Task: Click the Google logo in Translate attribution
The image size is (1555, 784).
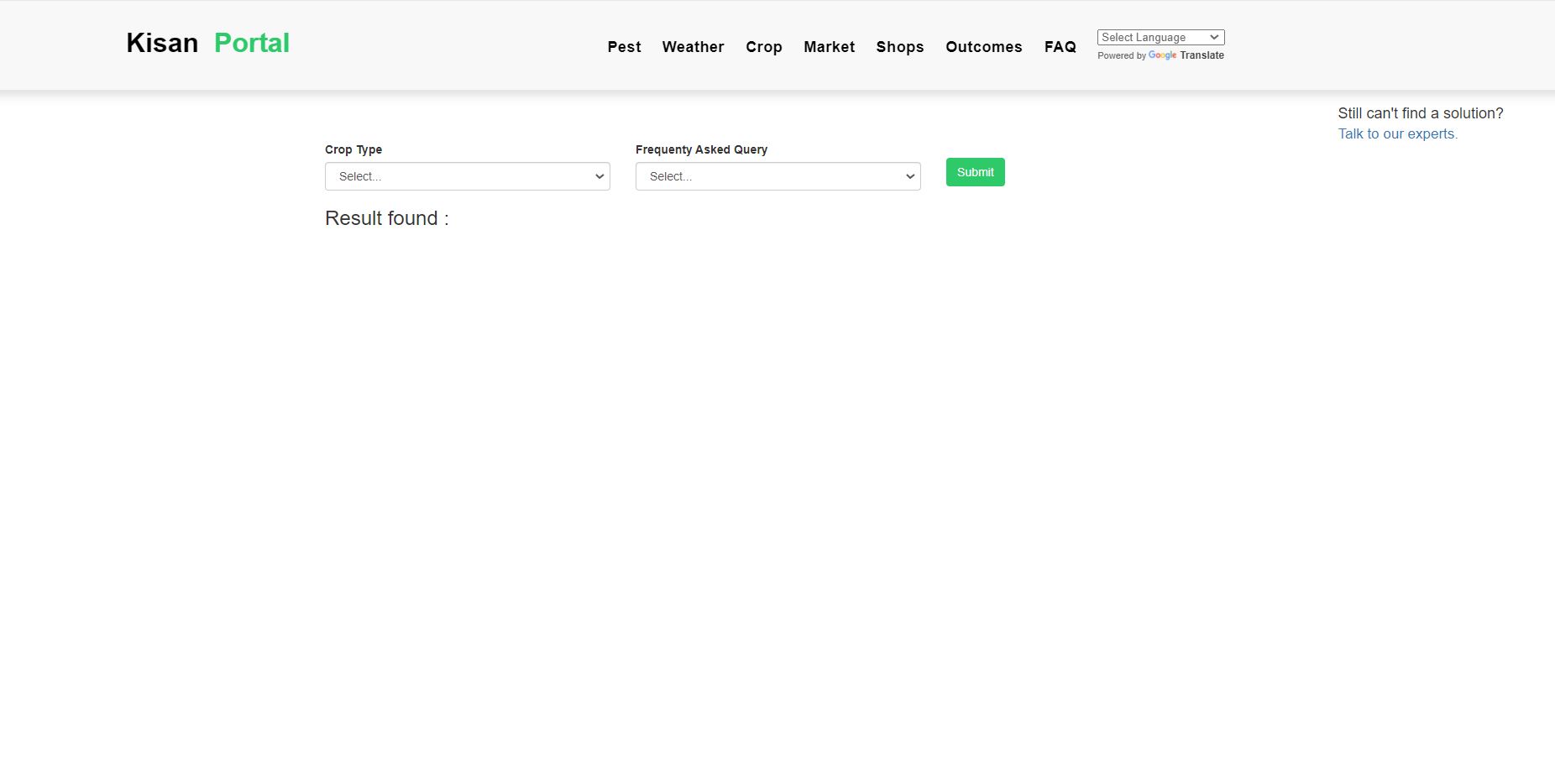Action: [x=1161, y=55]
